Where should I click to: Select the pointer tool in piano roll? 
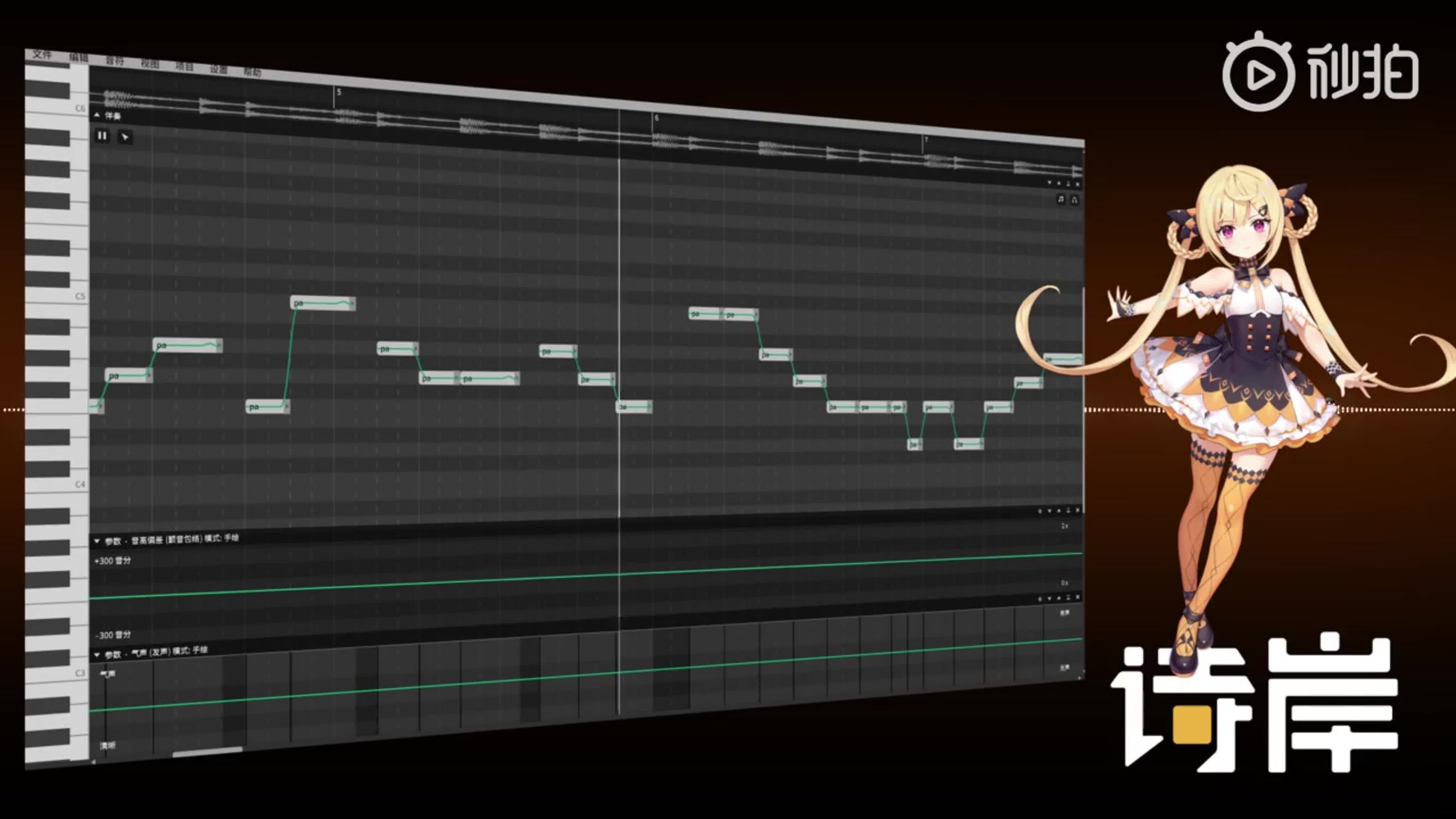pyautogui.click(x=125, y=137)
